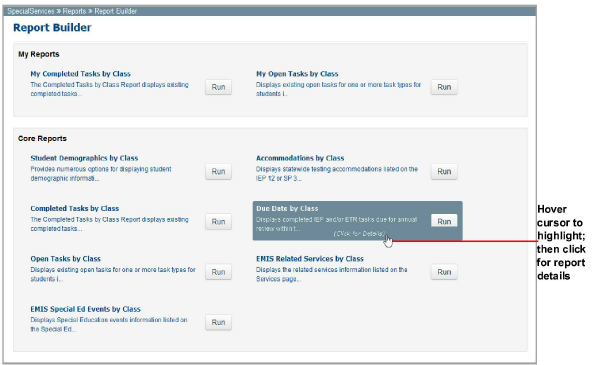595x365 pixels.
Task: Go to Reports in the breadcrumb
Action: (74, 11)
